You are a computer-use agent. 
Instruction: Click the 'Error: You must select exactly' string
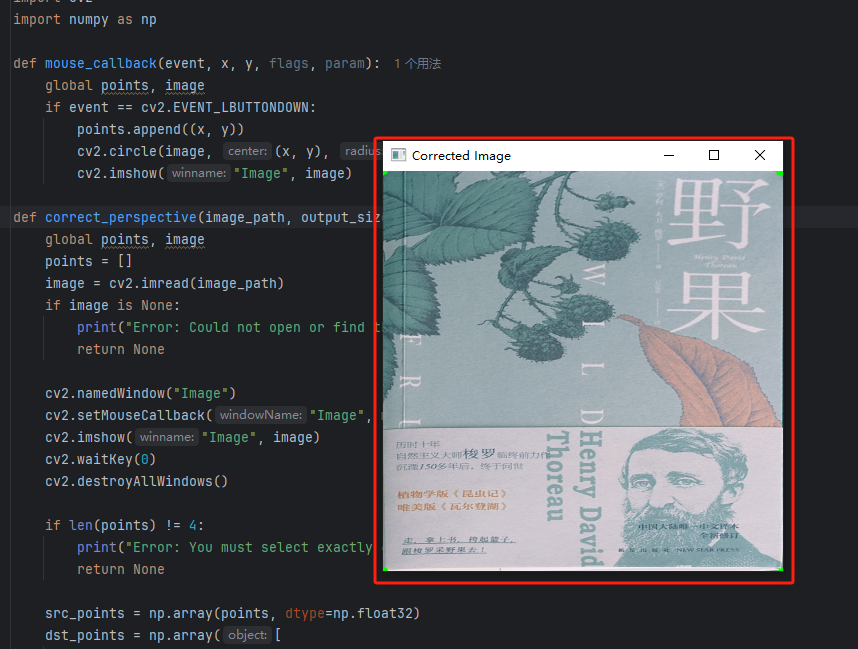click(250, 548)
